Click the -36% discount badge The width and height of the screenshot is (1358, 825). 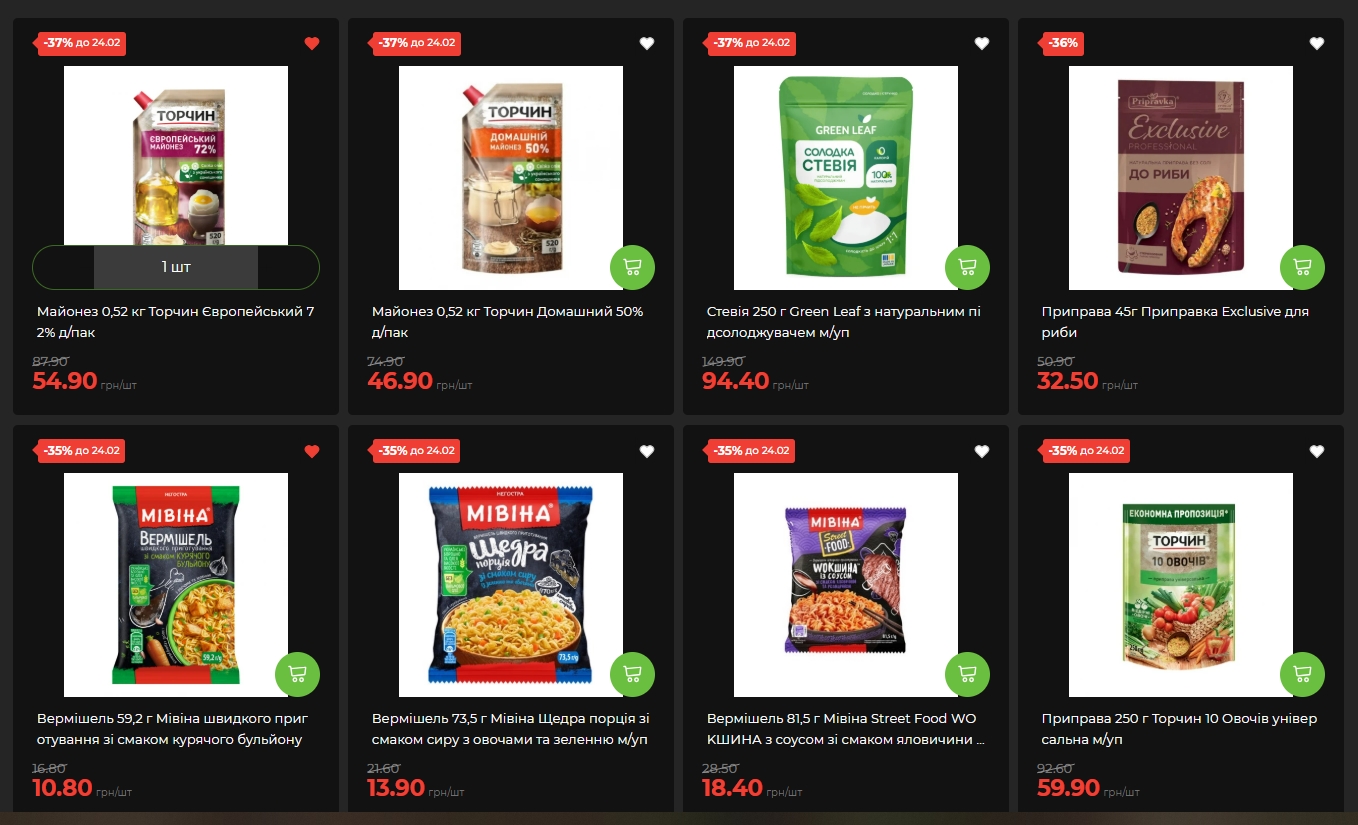pyautogui.click(x=1063, y=43)
